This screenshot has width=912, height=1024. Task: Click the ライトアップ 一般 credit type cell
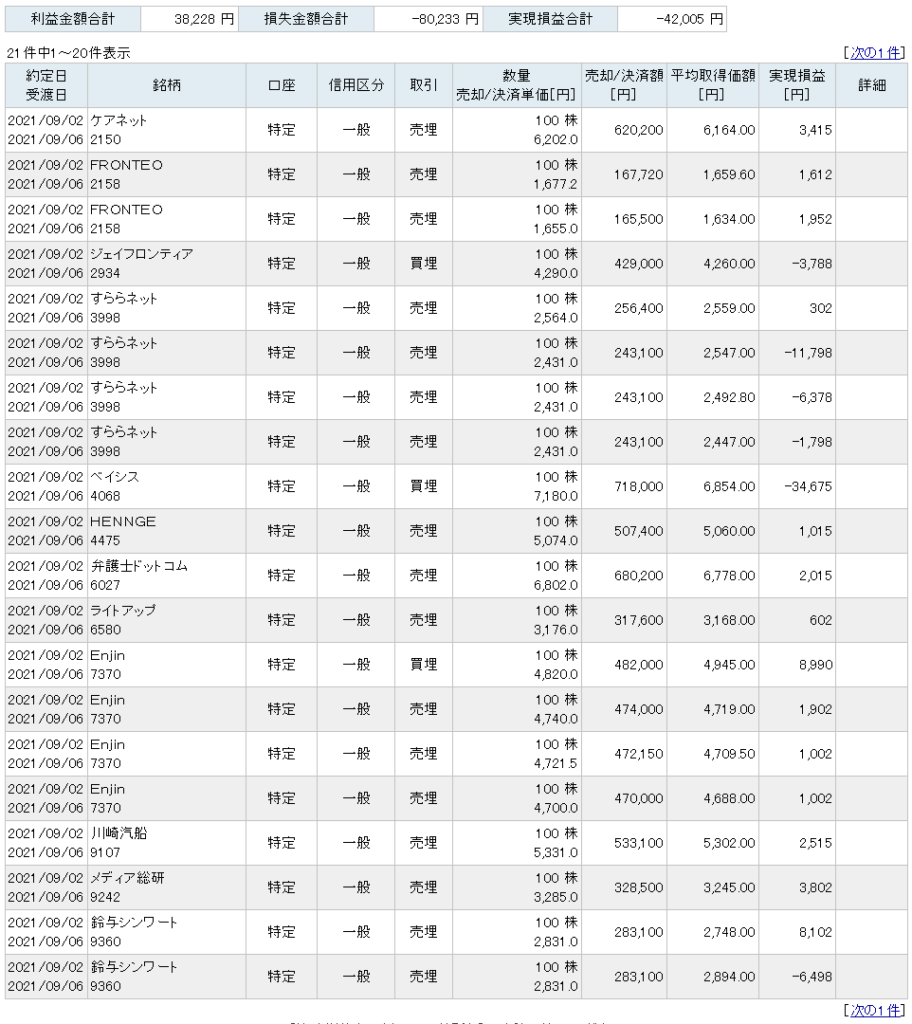(356, 620)
